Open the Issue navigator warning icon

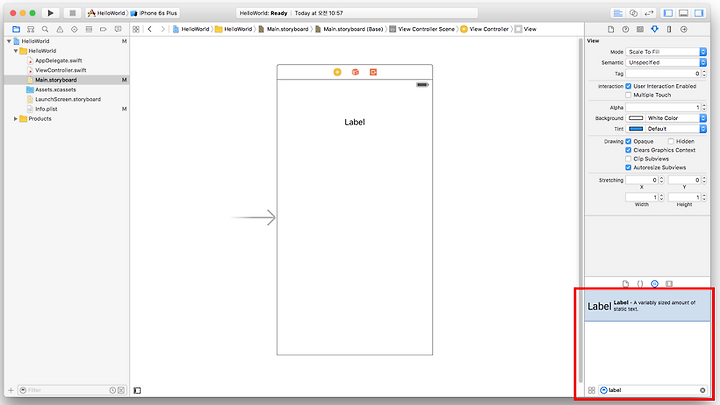[60, 29]
